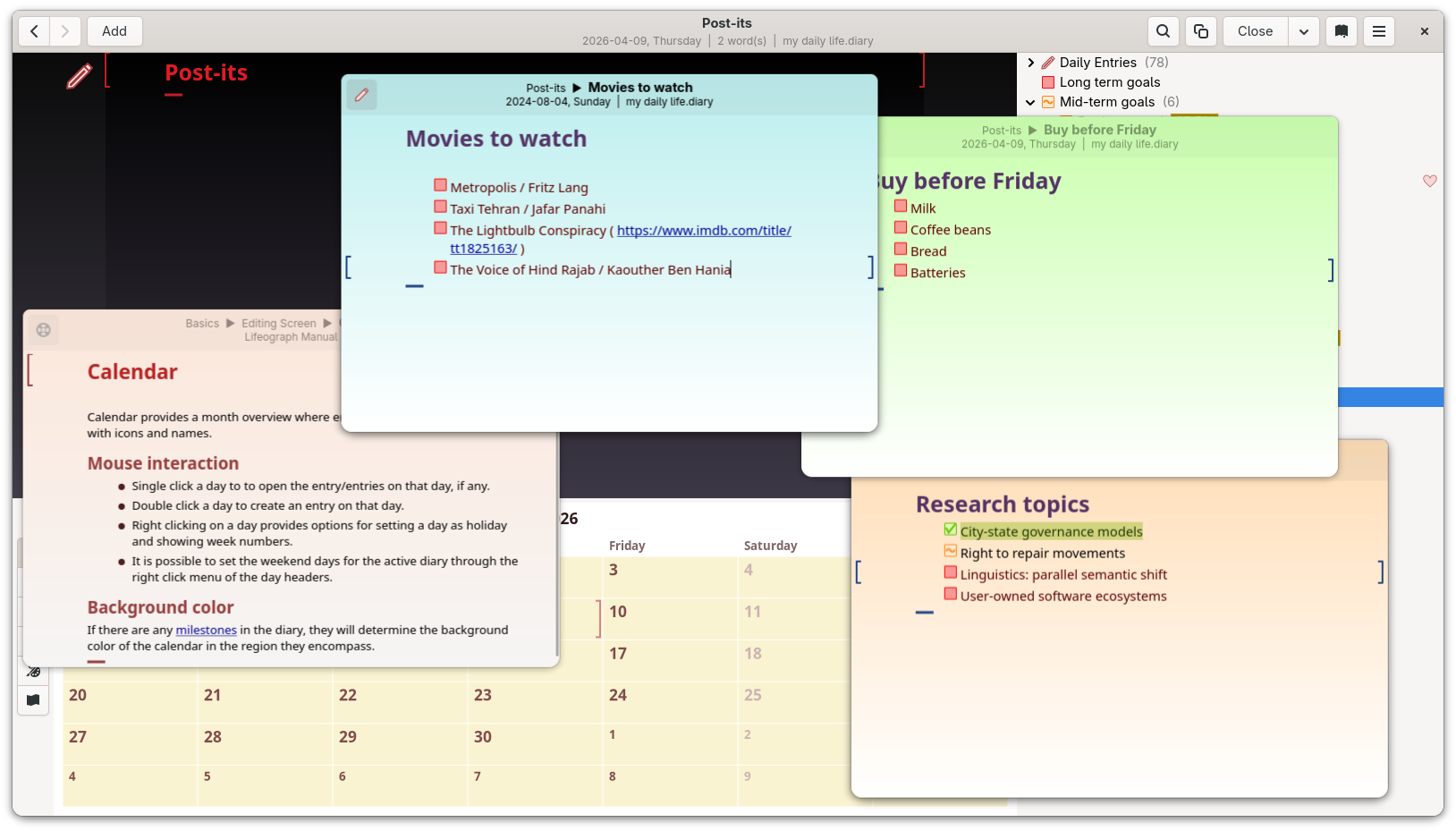Check the Metropolis / Fritz Lang item
The width and height of the screenshot is (1456, 831).
click(x=440, y=185)
